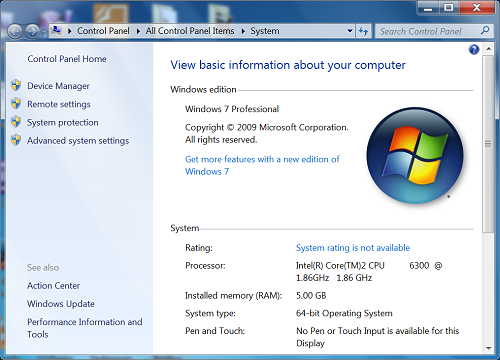
Task: Click shield icon beside Advanced system settings
Action: (x=16, y=140)
